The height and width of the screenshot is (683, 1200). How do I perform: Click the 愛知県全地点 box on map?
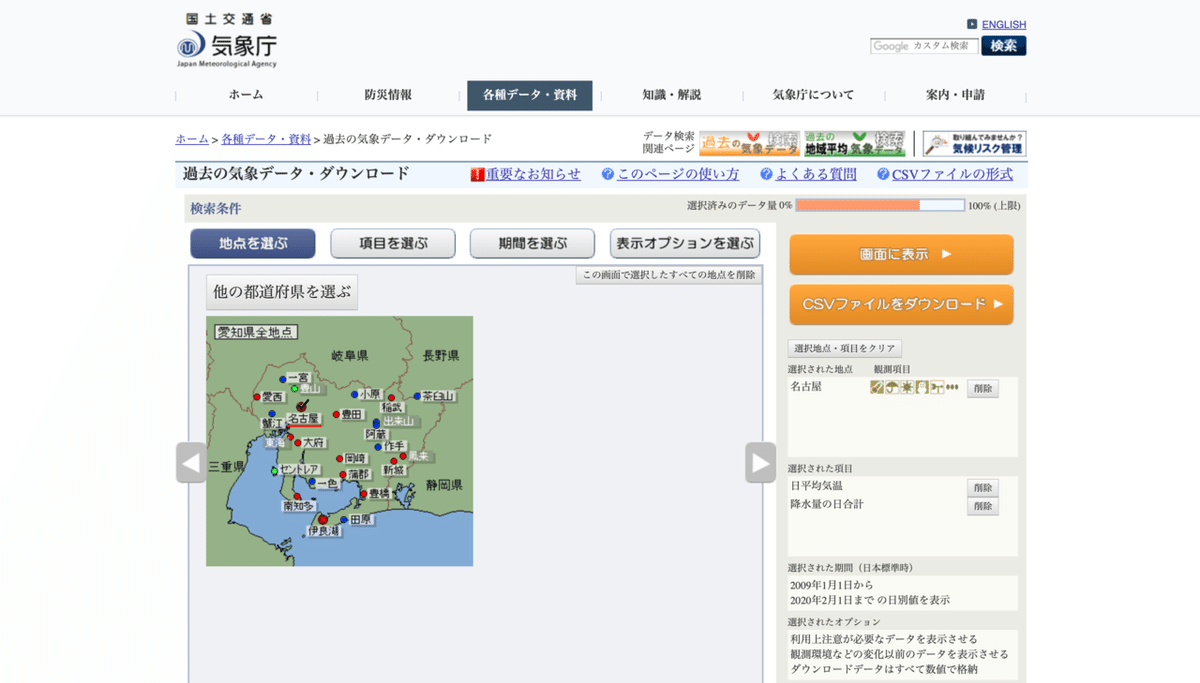[256, 332]
